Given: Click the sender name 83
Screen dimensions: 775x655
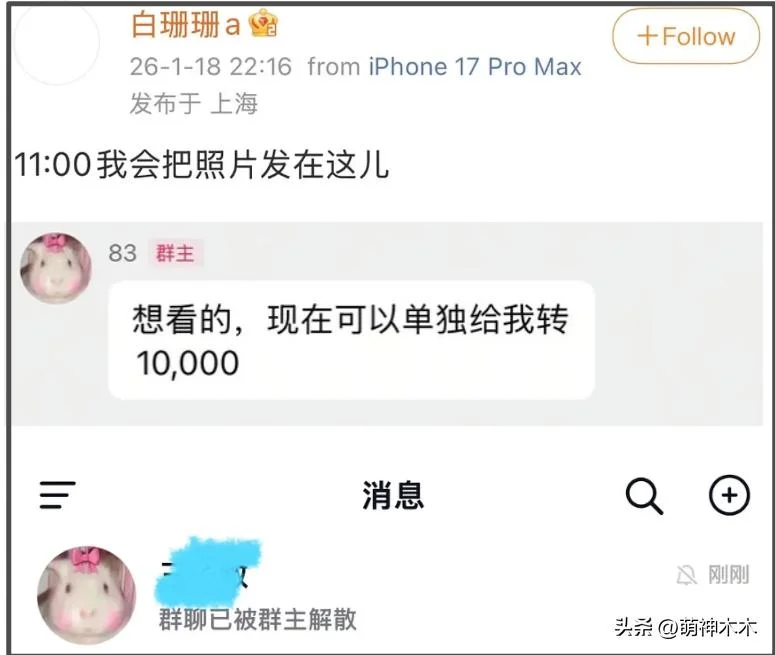Looking at the screenshot, I should [123, 253].
